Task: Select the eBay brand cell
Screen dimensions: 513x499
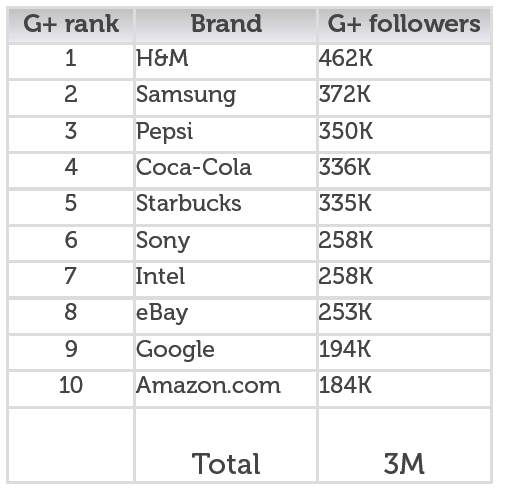Action: click(x=226, y=316)
